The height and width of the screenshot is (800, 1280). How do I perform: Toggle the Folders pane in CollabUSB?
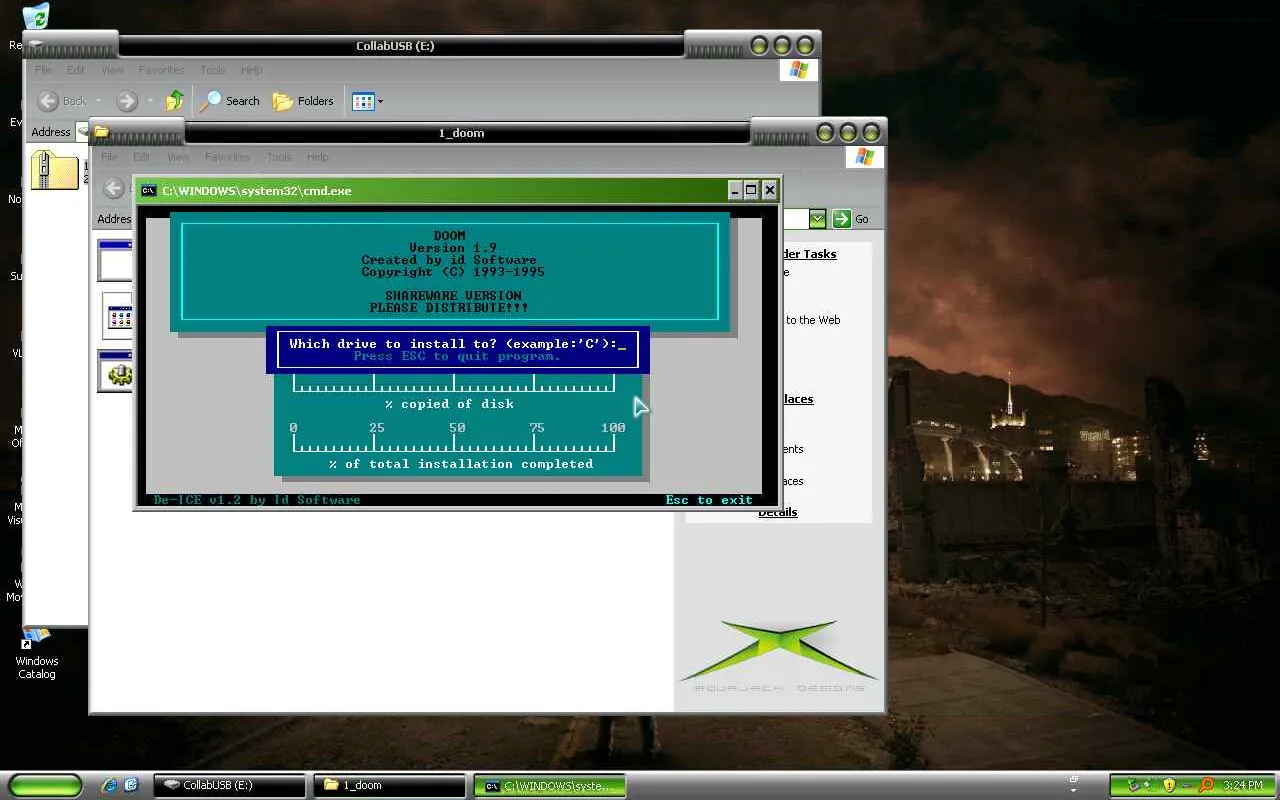click(303, 101)
